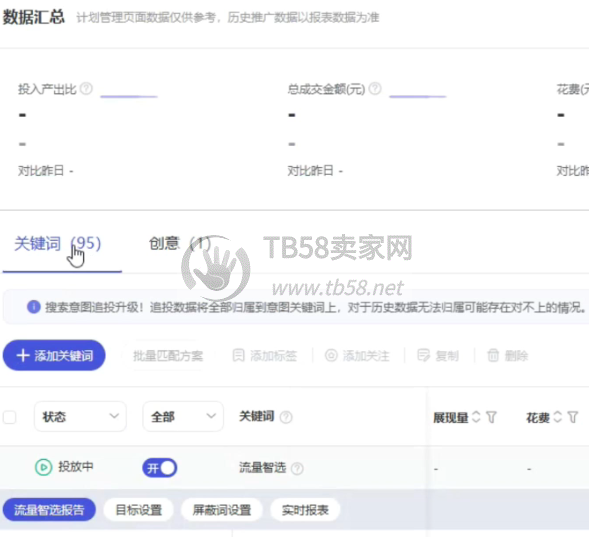Click filter funnel icon for 花费 column
The width and height of the screenshot is (589, 537).
coord(573,417)
